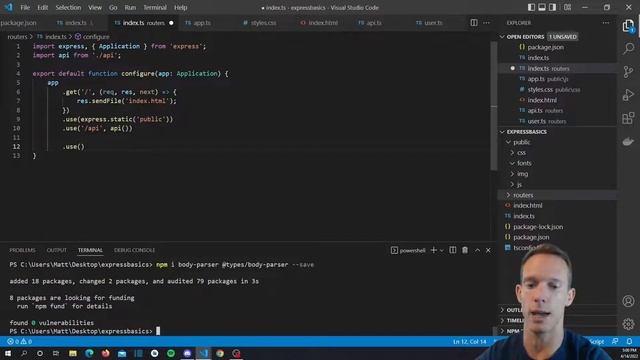Open the terminal launch profile dropdown arrow
Image resolution: width=640 pixels, height=360 pixels.
click(x=442, y=250)
